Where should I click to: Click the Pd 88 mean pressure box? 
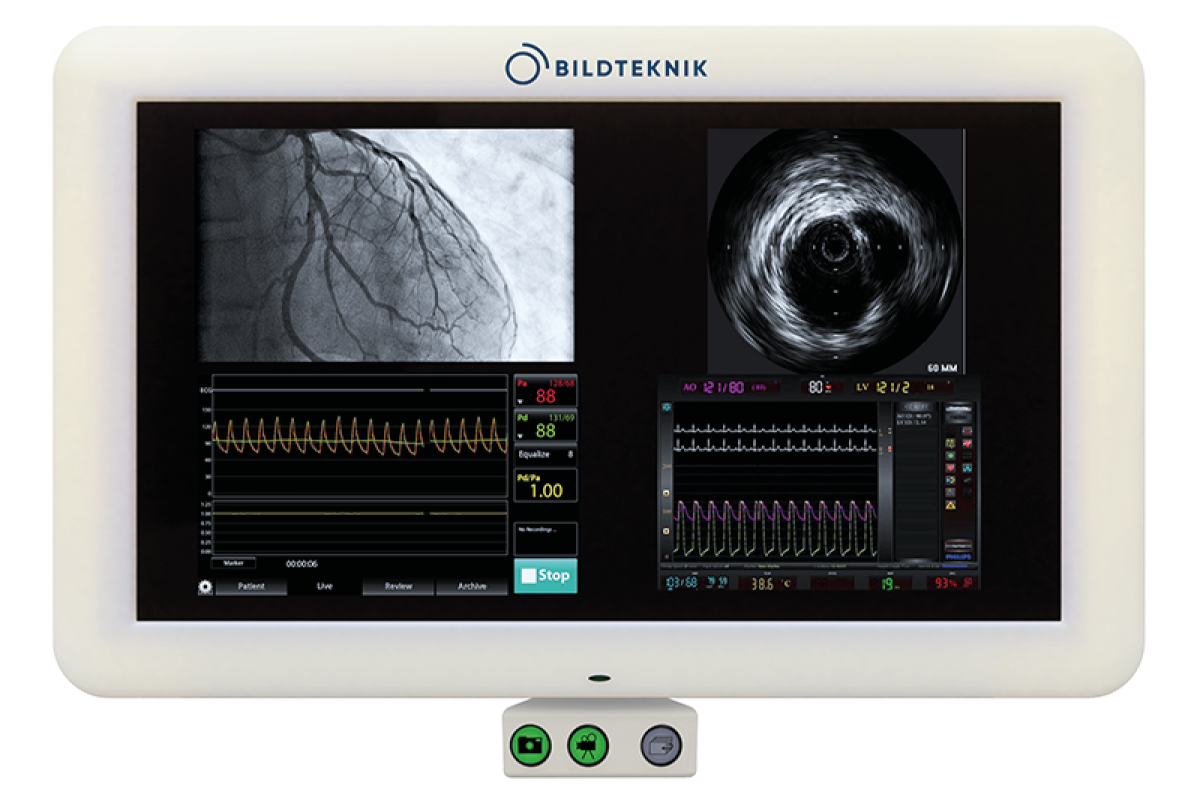[x=546, y=426]
